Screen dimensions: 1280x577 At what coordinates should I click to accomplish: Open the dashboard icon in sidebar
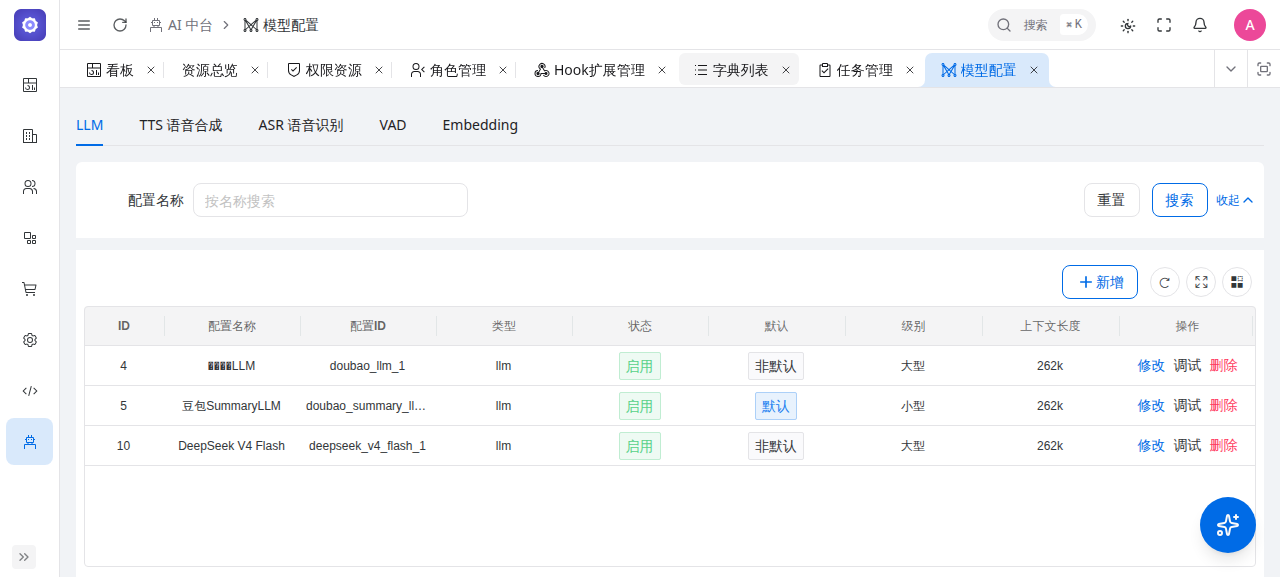30,85
